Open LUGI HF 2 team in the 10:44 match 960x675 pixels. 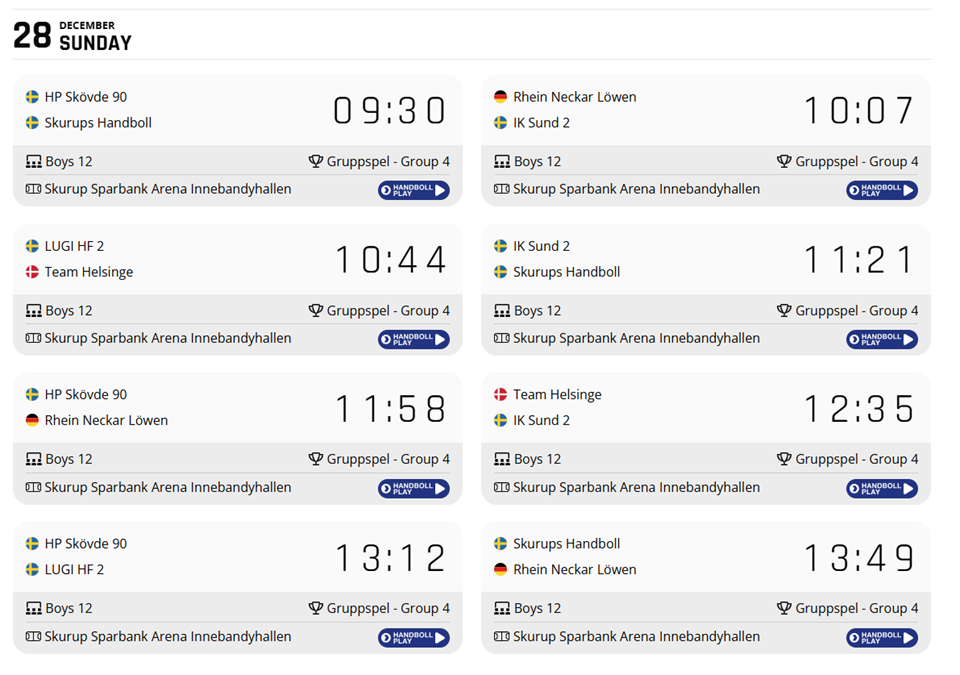pos(74,246)
